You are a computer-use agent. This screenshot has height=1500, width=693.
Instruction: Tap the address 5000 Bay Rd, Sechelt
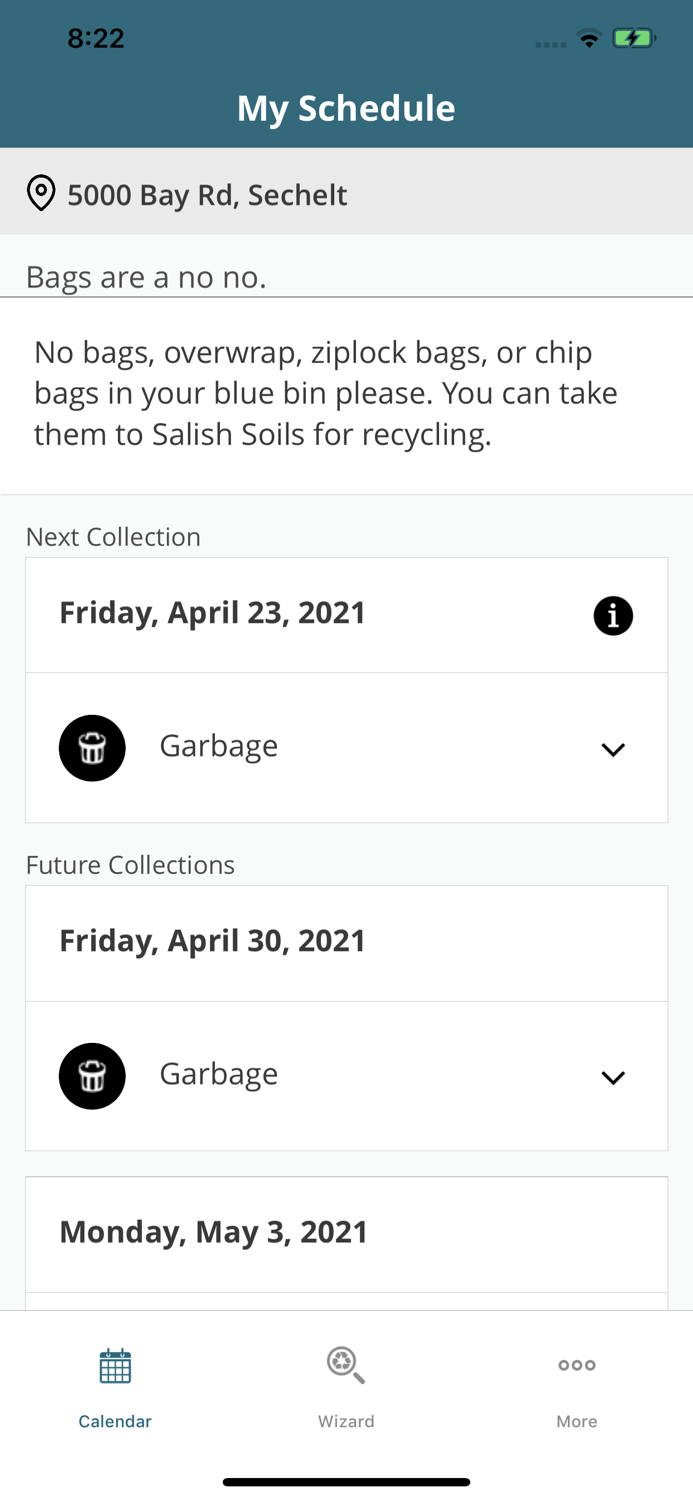(x=207, y=194)
